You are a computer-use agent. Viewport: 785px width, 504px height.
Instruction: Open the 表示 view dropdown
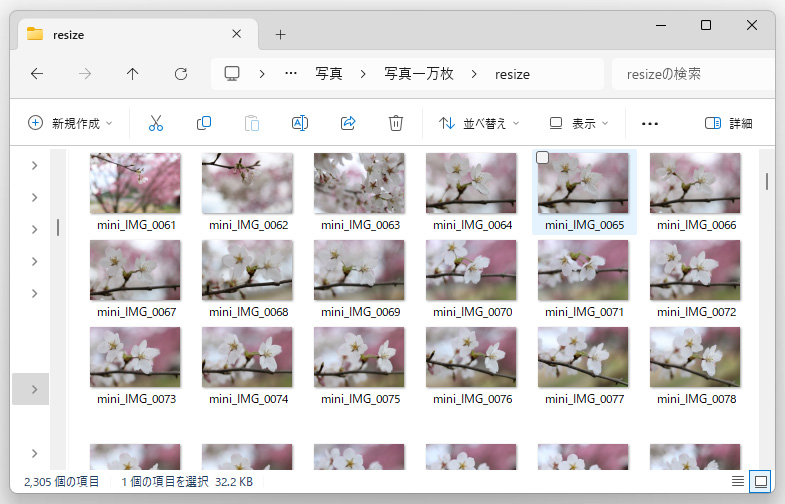(x=579, y=123)
